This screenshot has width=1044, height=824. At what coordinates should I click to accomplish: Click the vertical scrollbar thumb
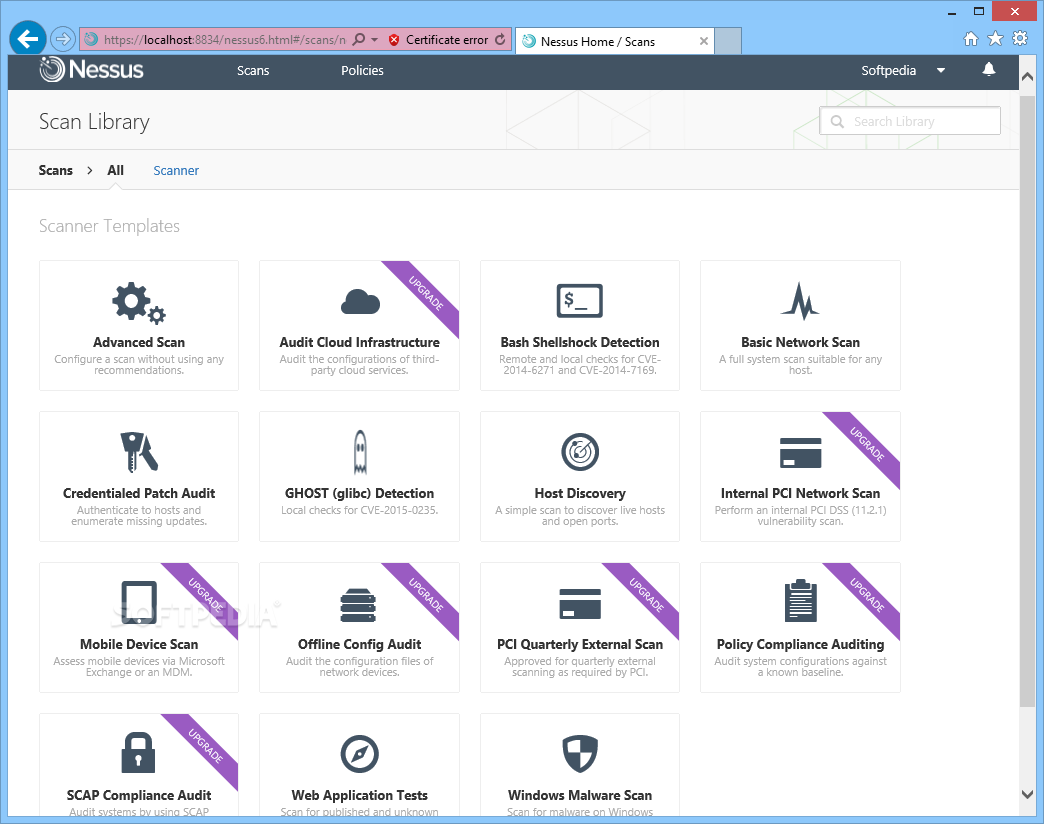(x=1027, y=401)
